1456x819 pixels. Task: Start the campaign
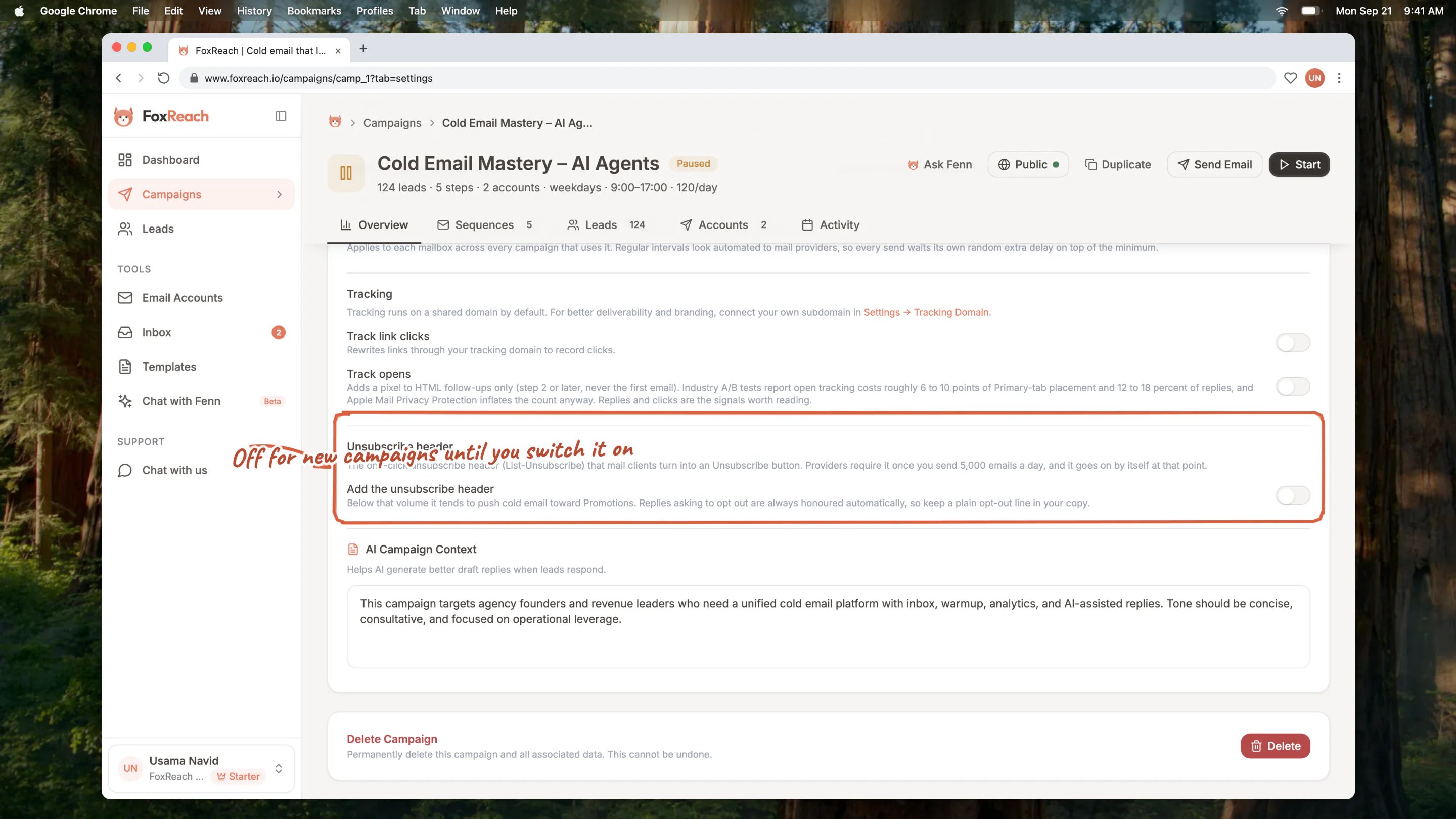1299,164
